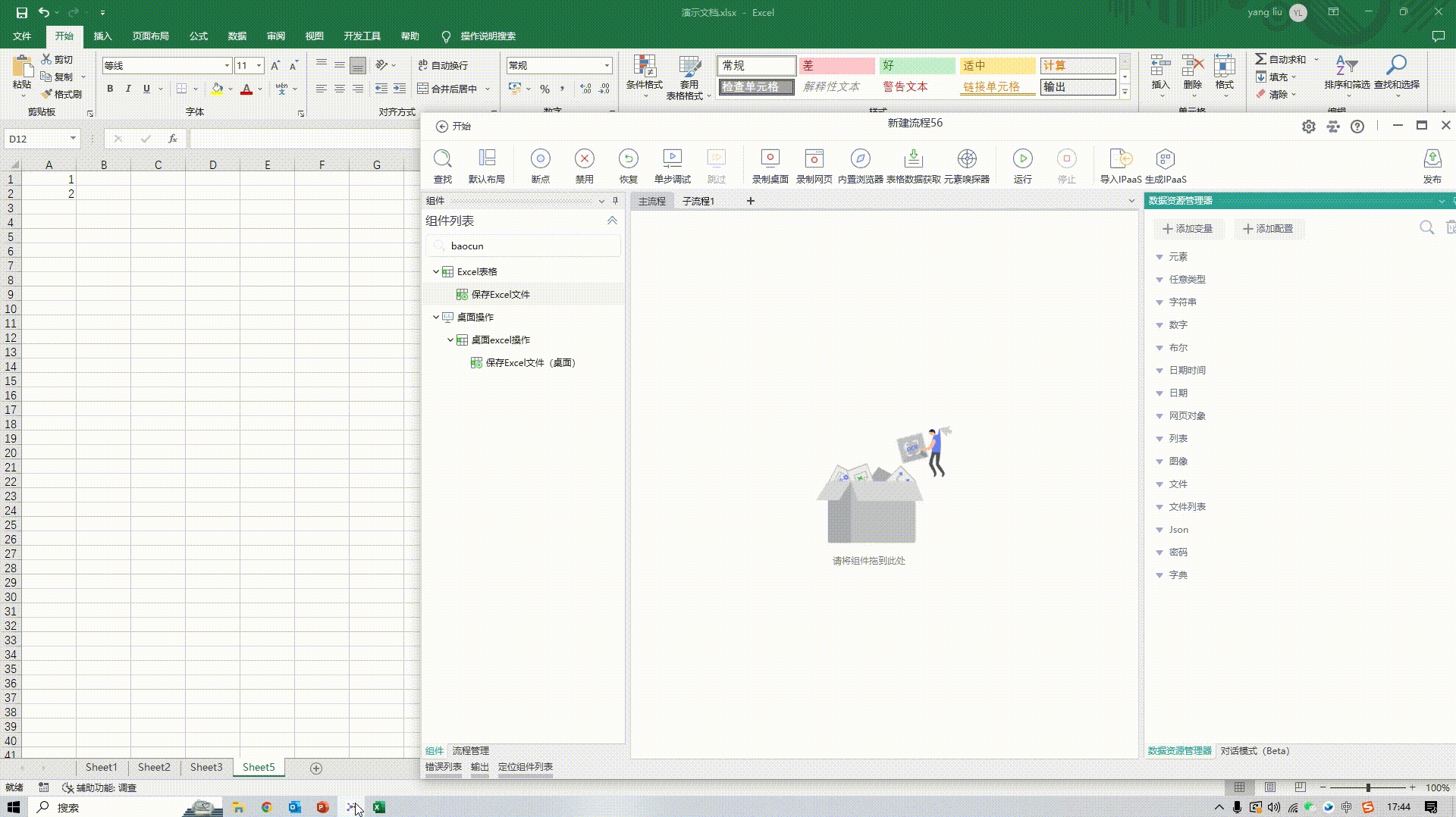1456x817 pixels.
Task: Open 录制桌面 desktop recorder
Action: tap(770, 158)
